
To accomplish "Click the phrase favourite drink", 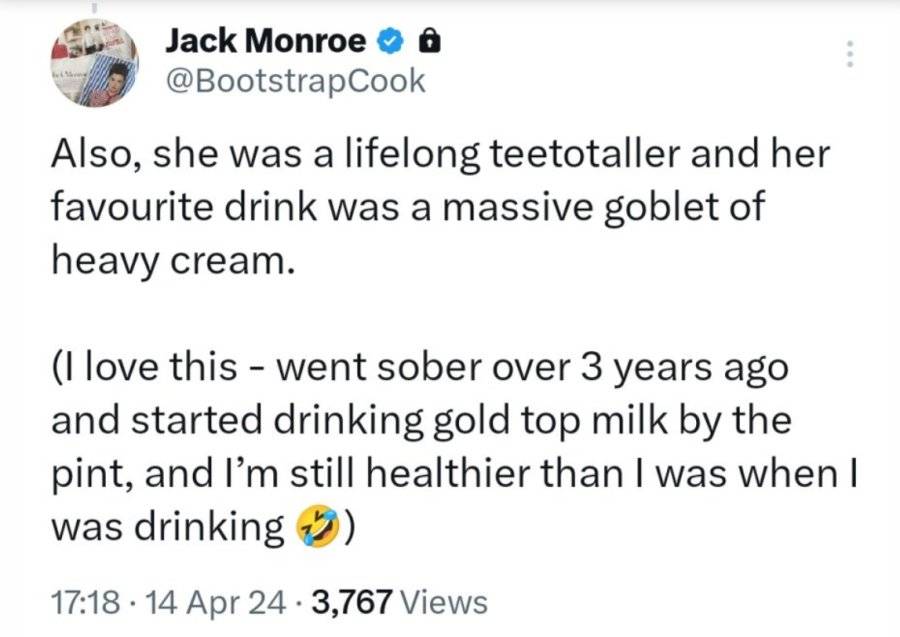I will [x=184, y=207].
